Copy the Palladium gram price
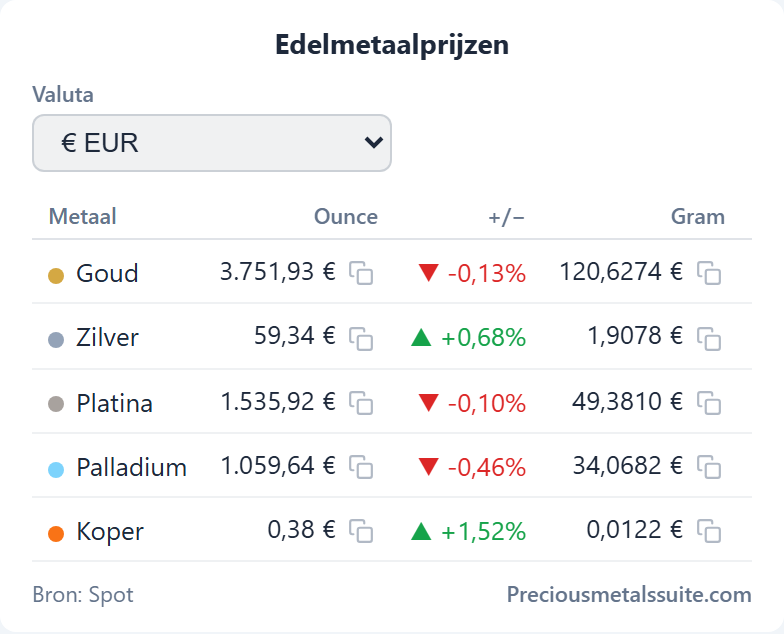Image resolution: width=784 pixels, height=634 pixels. 709,467
